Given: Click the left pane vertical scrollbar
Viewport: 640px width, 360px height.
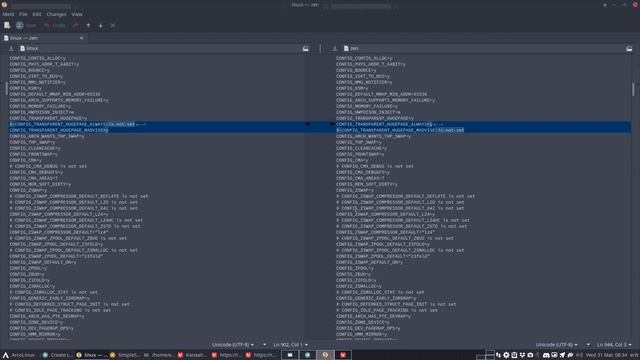Looking at the screenshot, I should pos(6,89).
